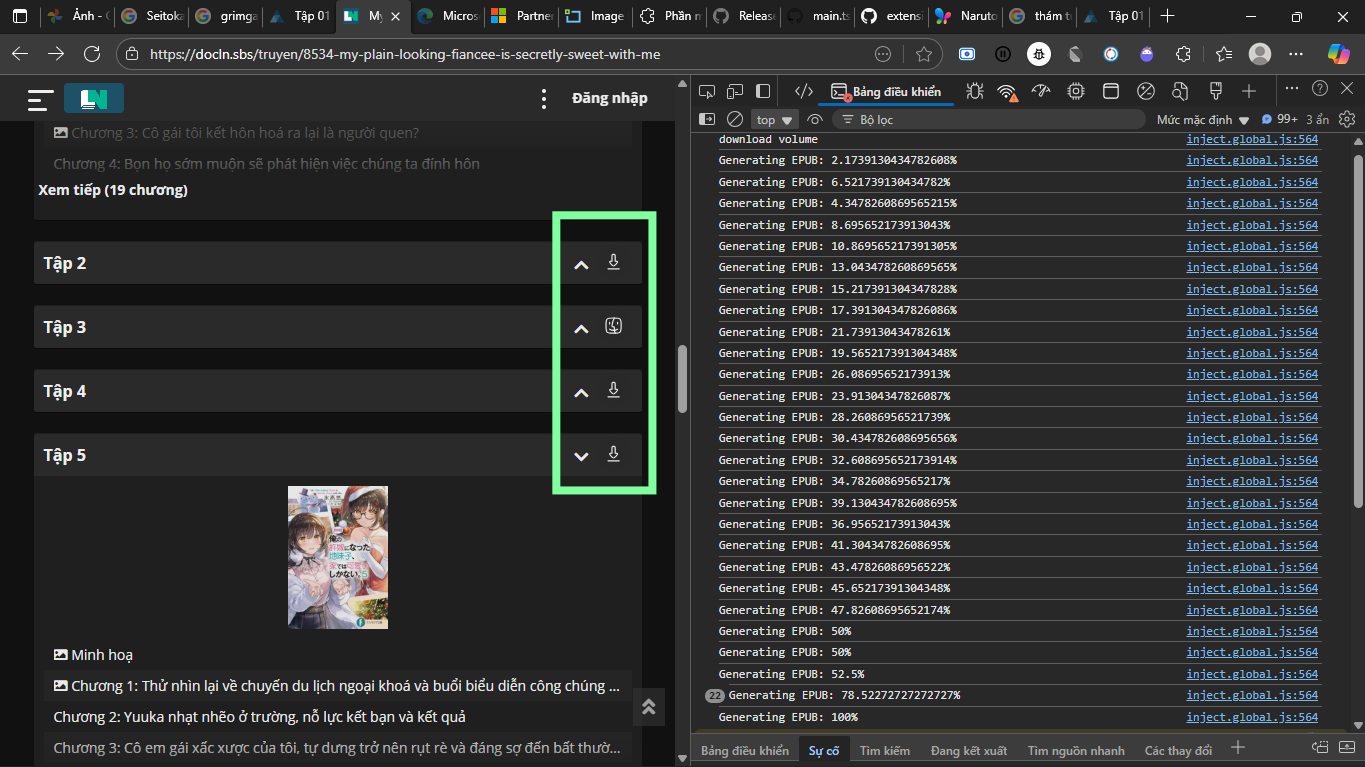Open DevTools customize three-dot menu
The height and width of the screenshot is (767, 1365).
point(1292,89)
